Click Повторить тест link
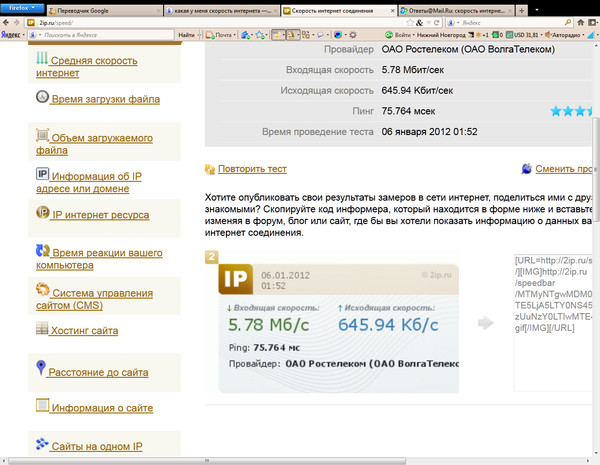The height and width of the screenshot is (465, 600). [x=252, y=169]
